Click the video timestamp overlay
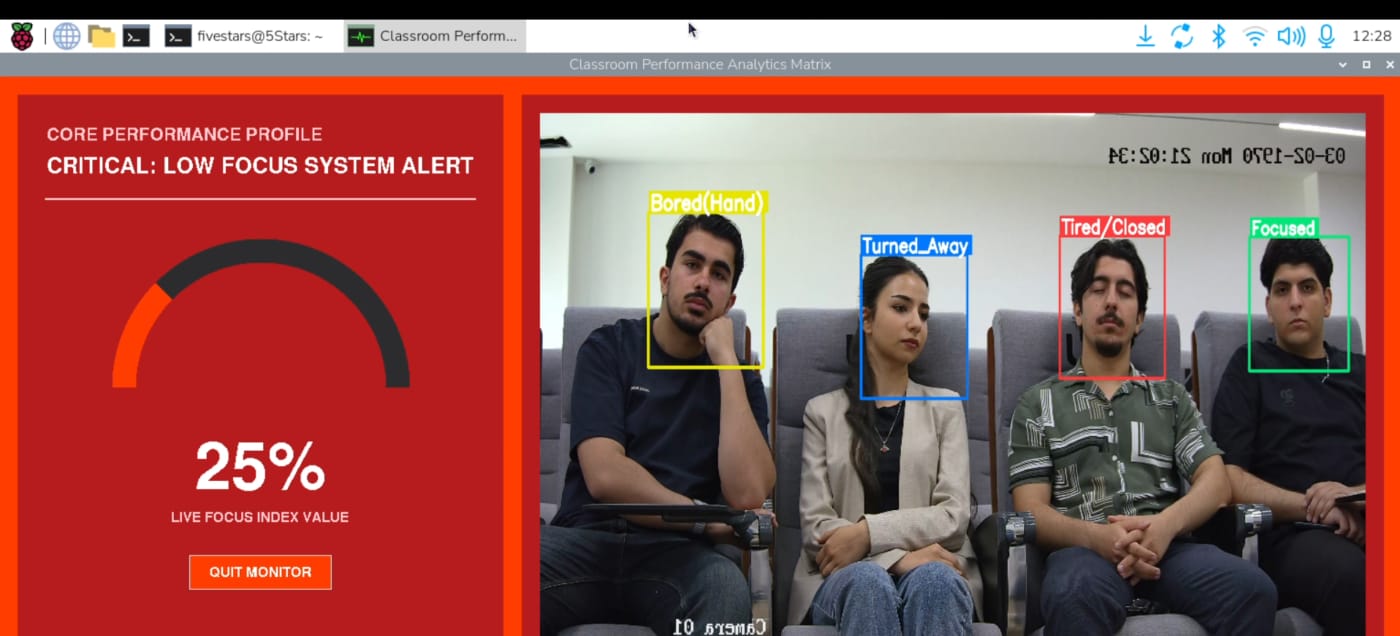This screenshot has width=1400, height=636. click(1227, 155)
